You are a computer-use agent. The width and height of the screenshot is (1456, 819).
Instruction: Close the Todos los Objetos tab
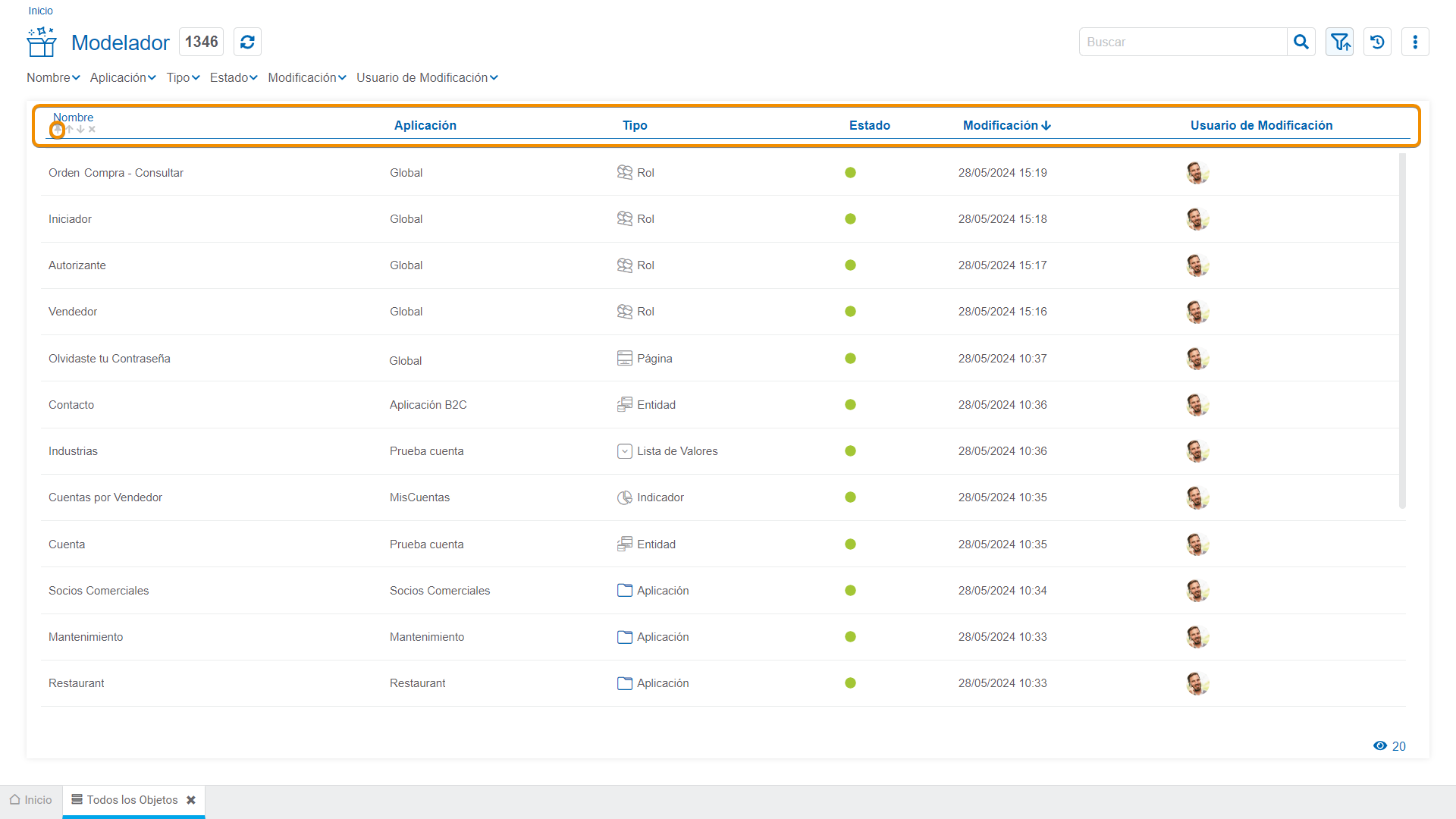[191, 800]
